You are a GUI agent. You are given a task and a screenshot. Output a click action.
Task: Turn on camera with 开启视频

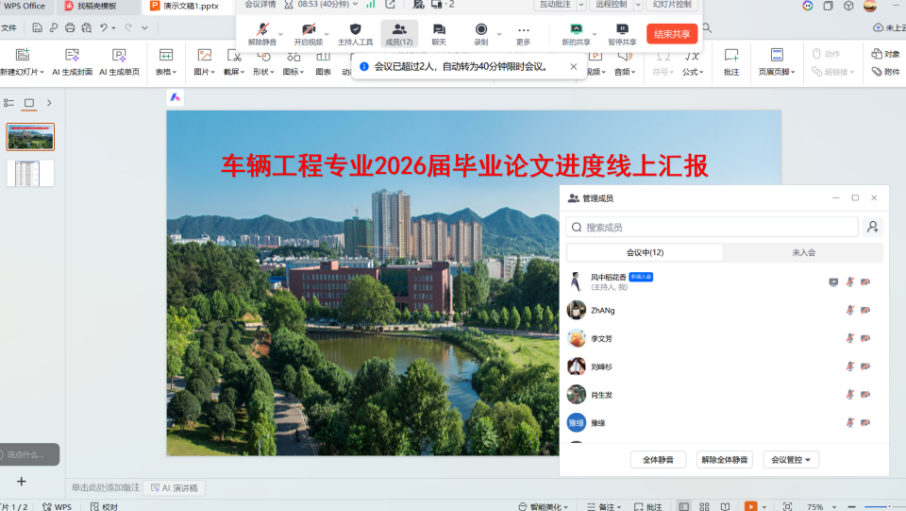(308, 33)
